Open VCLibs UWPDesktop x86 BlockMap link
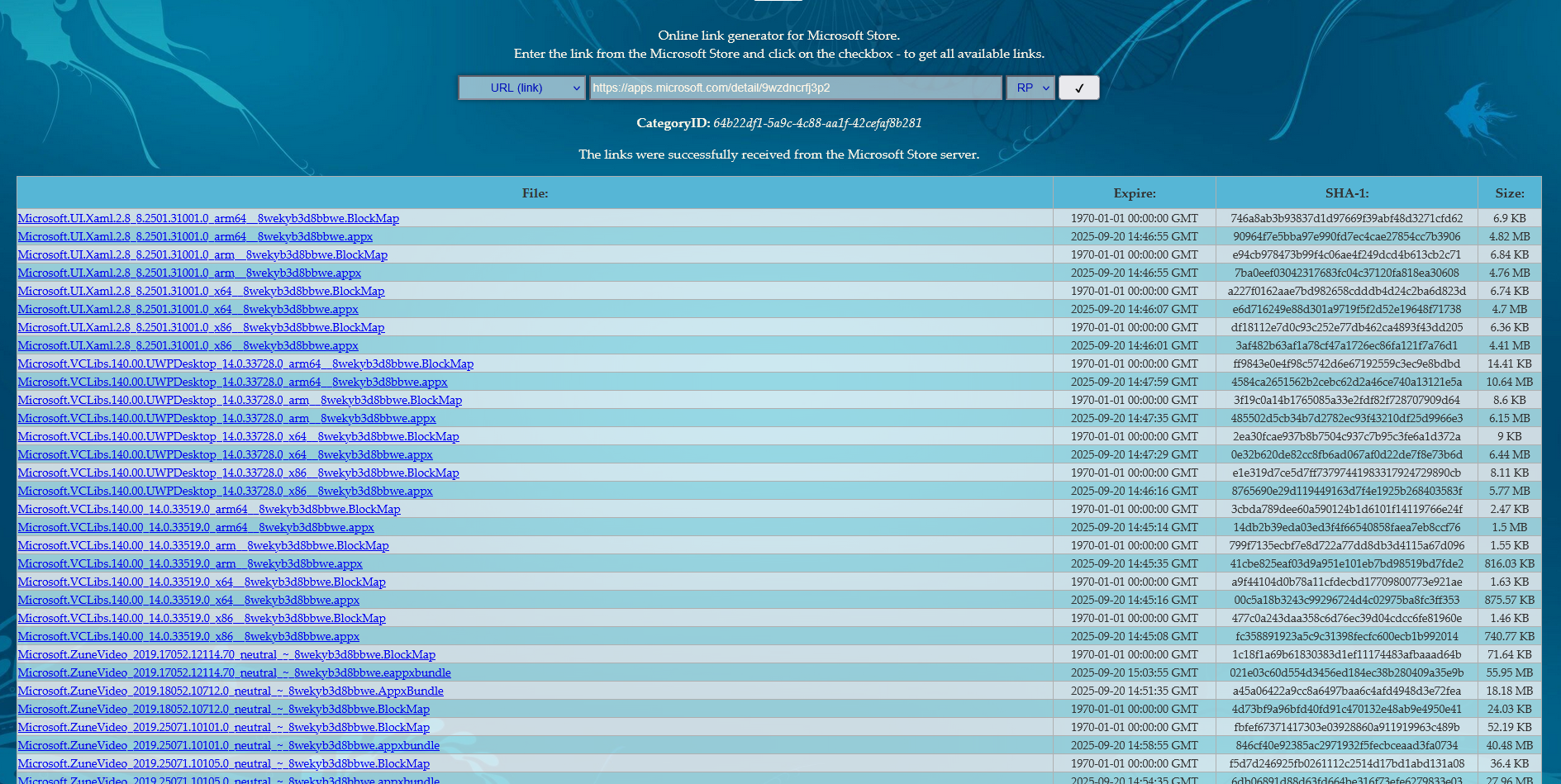Viewport: 1561px width, 784px height. [x=238, y=473]
